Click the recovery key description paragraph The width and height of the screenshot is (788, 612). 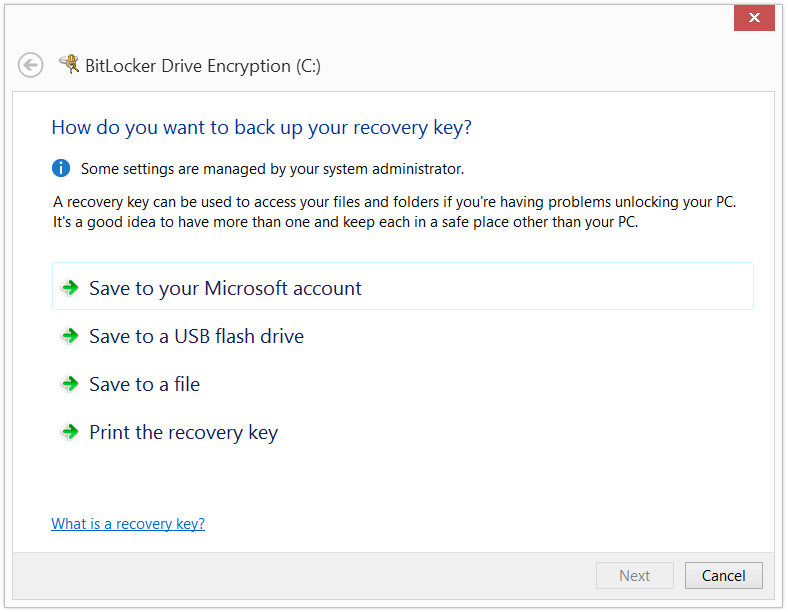coord(395,212)
